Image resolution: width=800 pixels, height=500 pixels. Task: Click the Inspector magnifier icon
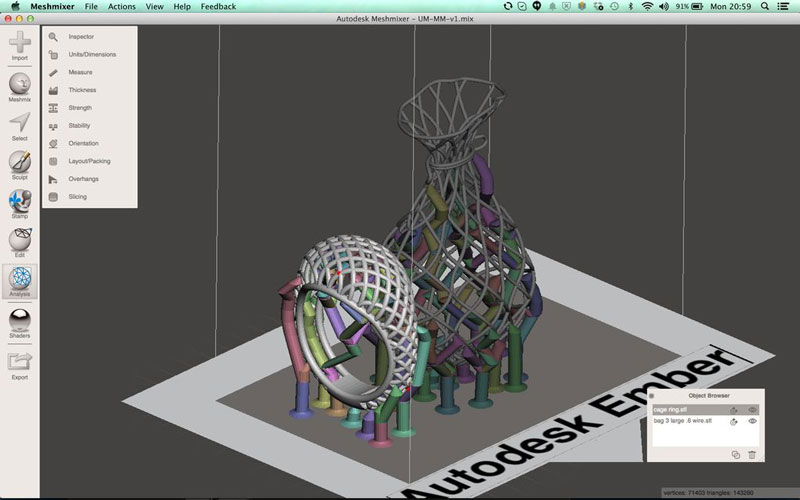[x=53, y=37]
